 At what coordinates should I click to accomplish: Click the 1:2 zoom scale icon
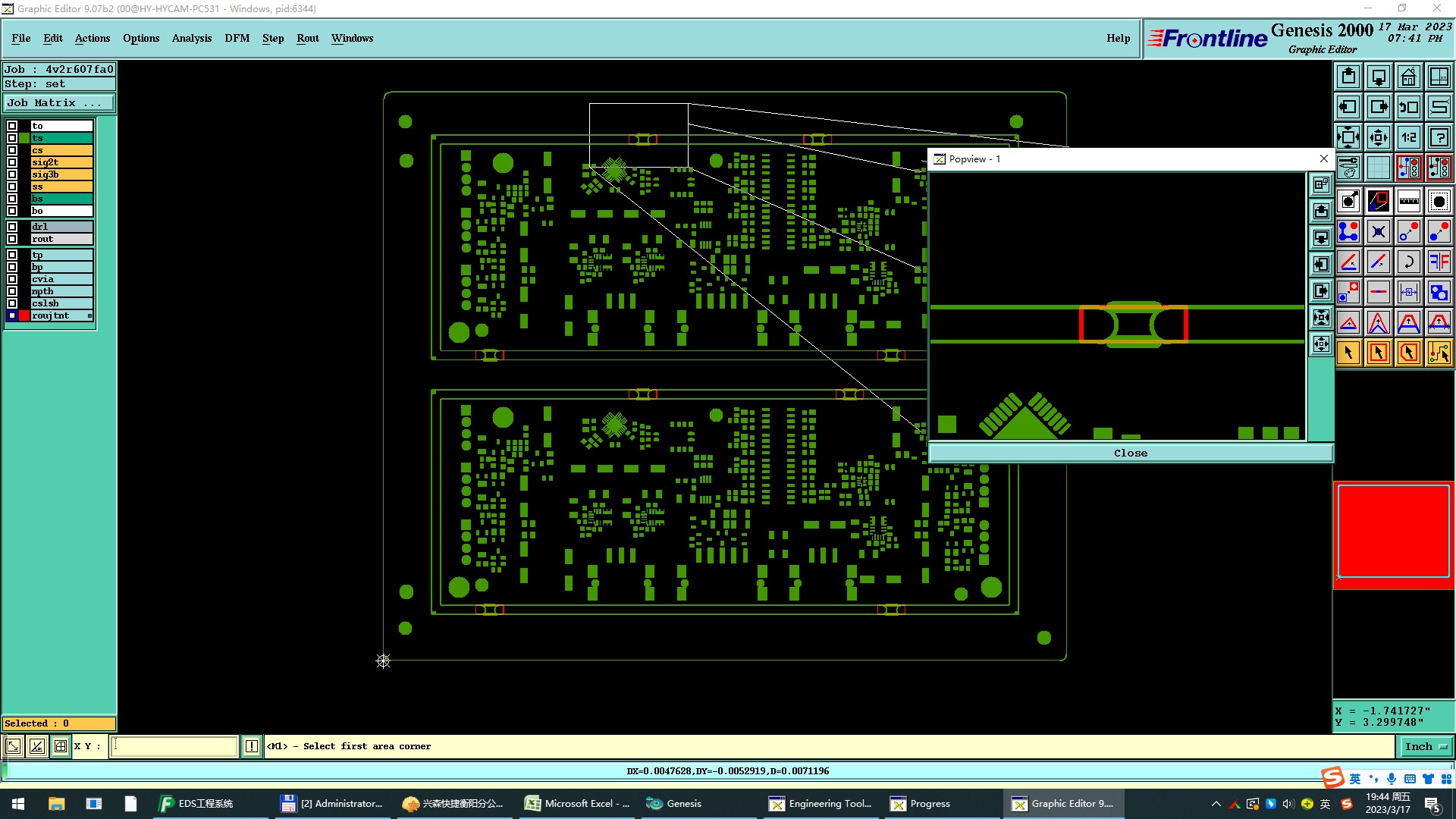point(1408,137)
